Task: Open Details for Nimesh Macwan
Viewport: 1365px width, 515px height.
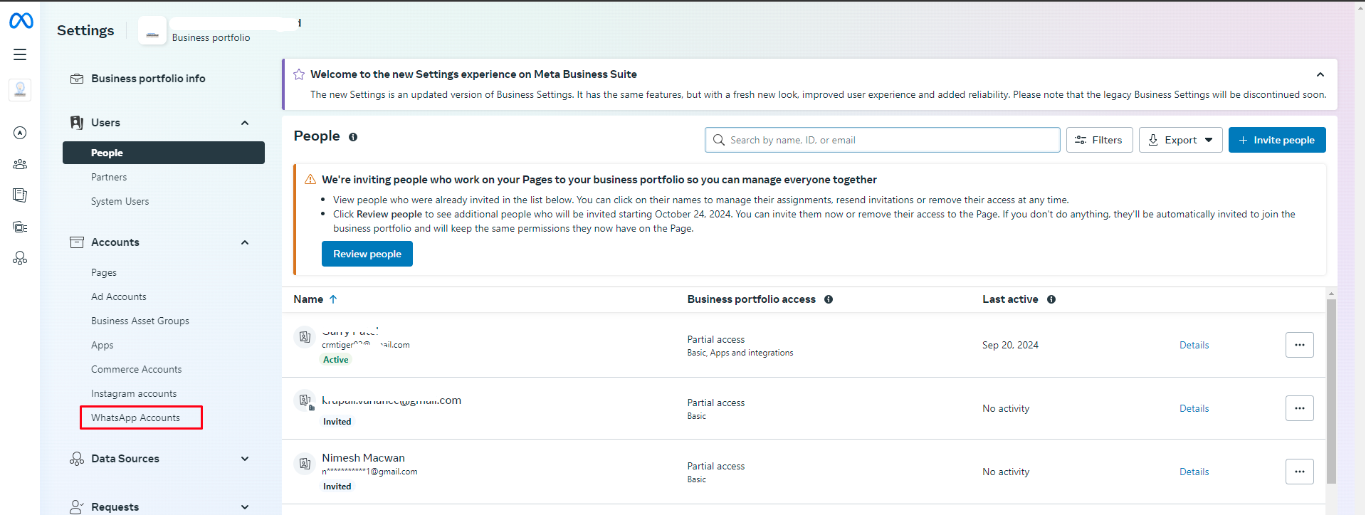Action: coord(1194,471)
